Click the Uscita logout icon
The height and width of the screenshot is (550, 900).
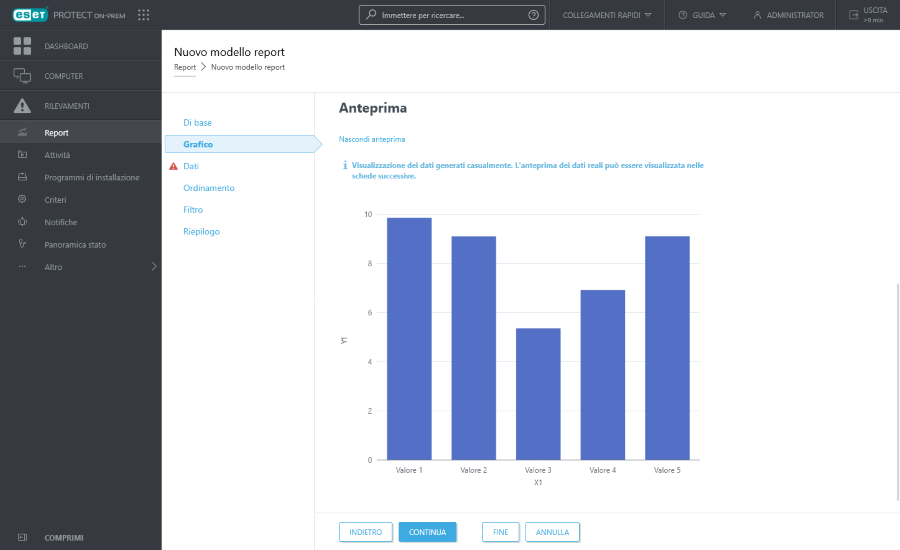[x=853, y=15]
